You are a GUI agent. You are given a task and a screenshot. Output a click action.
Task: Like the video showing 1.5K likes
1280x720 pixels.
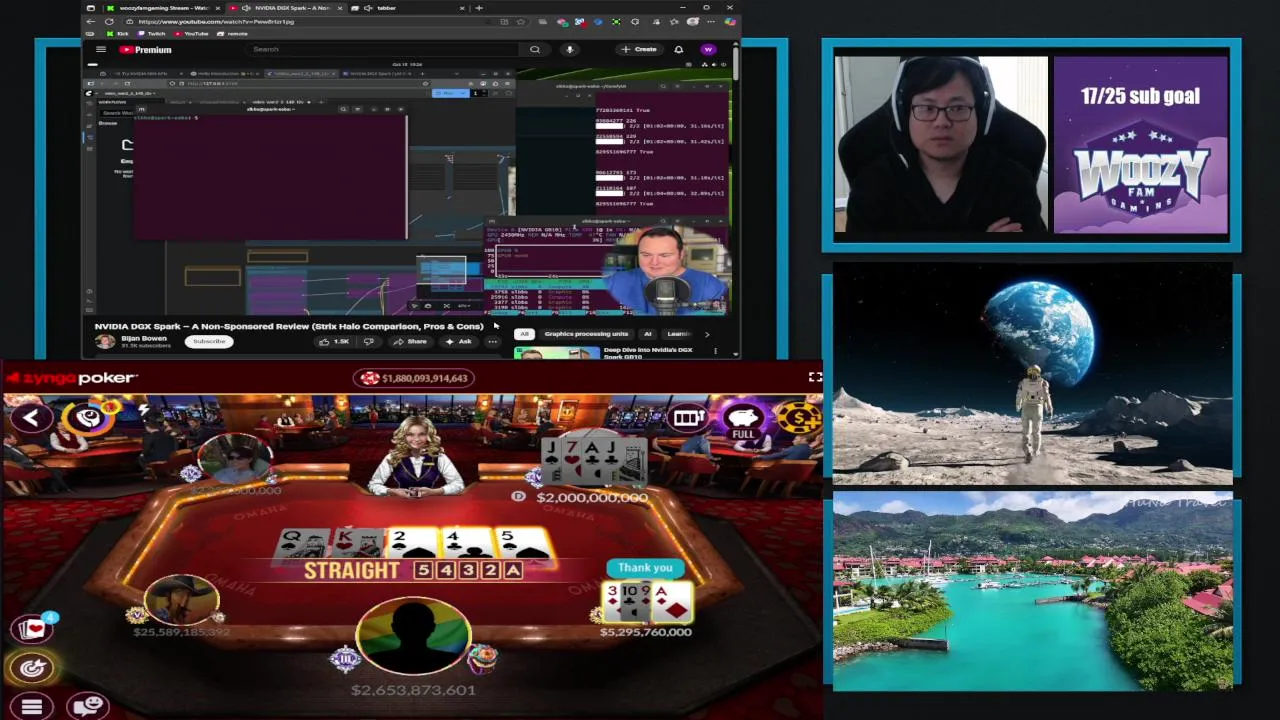[x=335, y=342]
